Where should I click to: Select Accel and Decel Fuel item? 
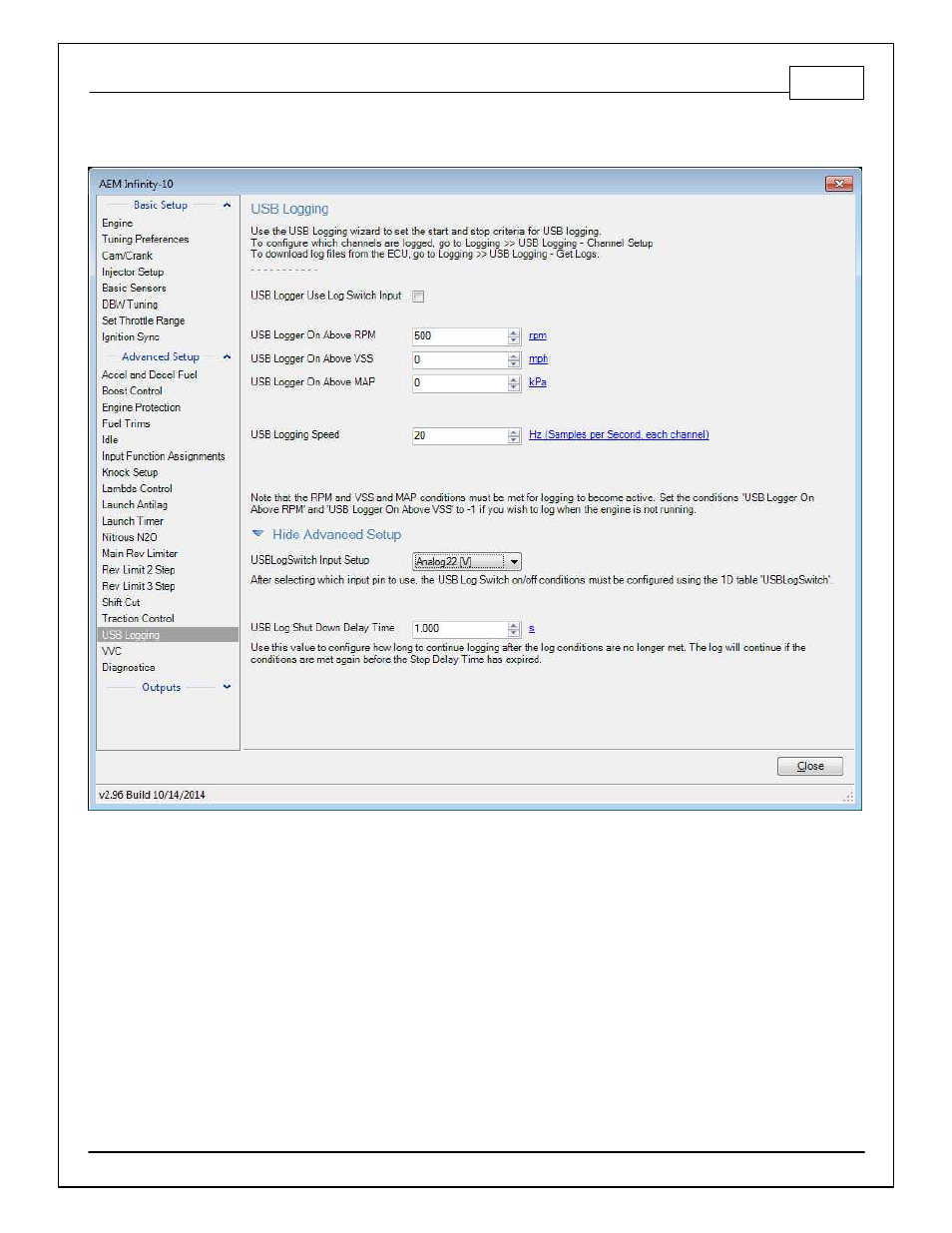(150, 375)
